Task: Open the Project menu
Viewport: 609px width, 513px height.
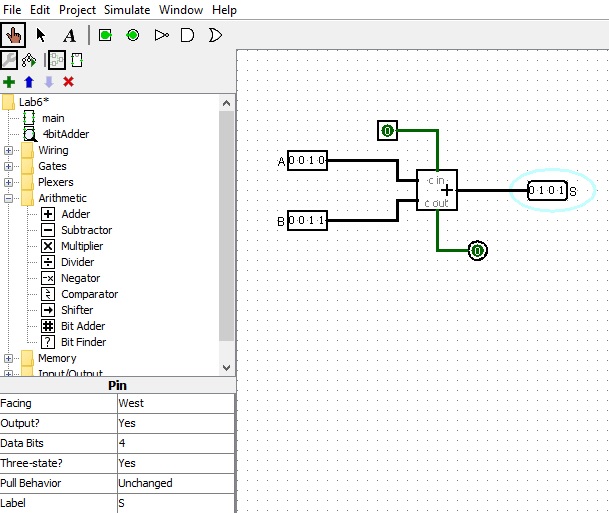Action: (77, 10)
